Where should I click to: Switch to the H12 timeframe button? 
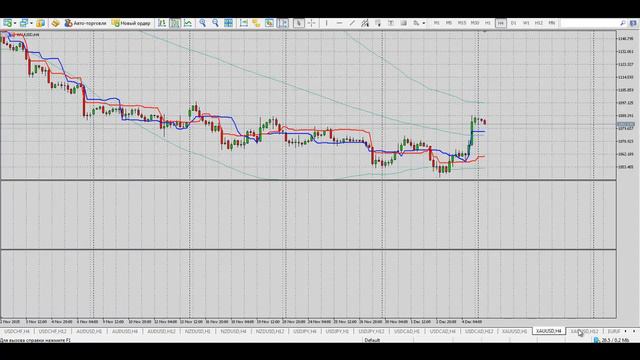[539, 23]
